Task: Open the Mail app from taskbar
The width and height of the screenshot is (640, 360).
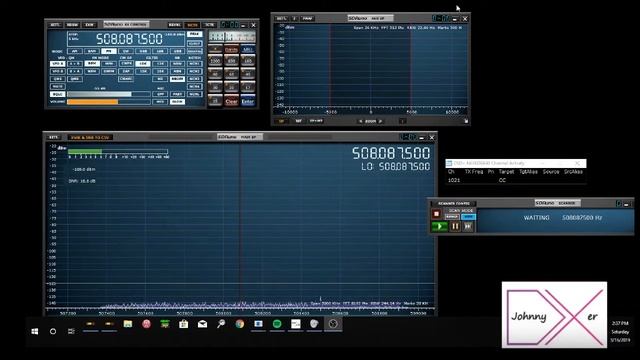Action: point(202,324)
